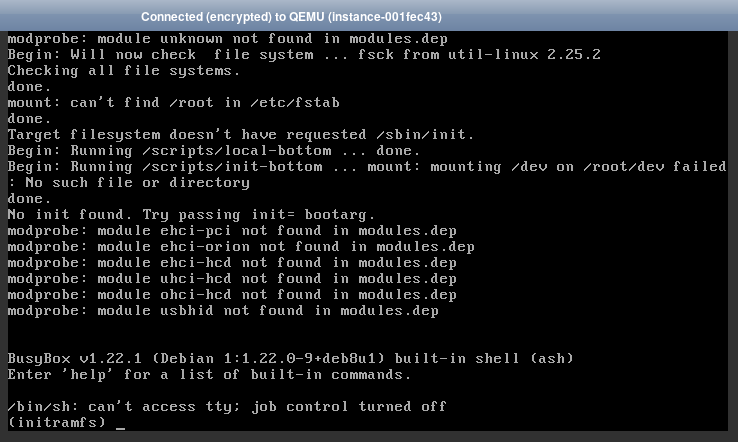Click the 'Connected (encrypted) to QEMU' status bar
Screen dimensions: 738x442
pyautogui.click(x=291, y=17)
